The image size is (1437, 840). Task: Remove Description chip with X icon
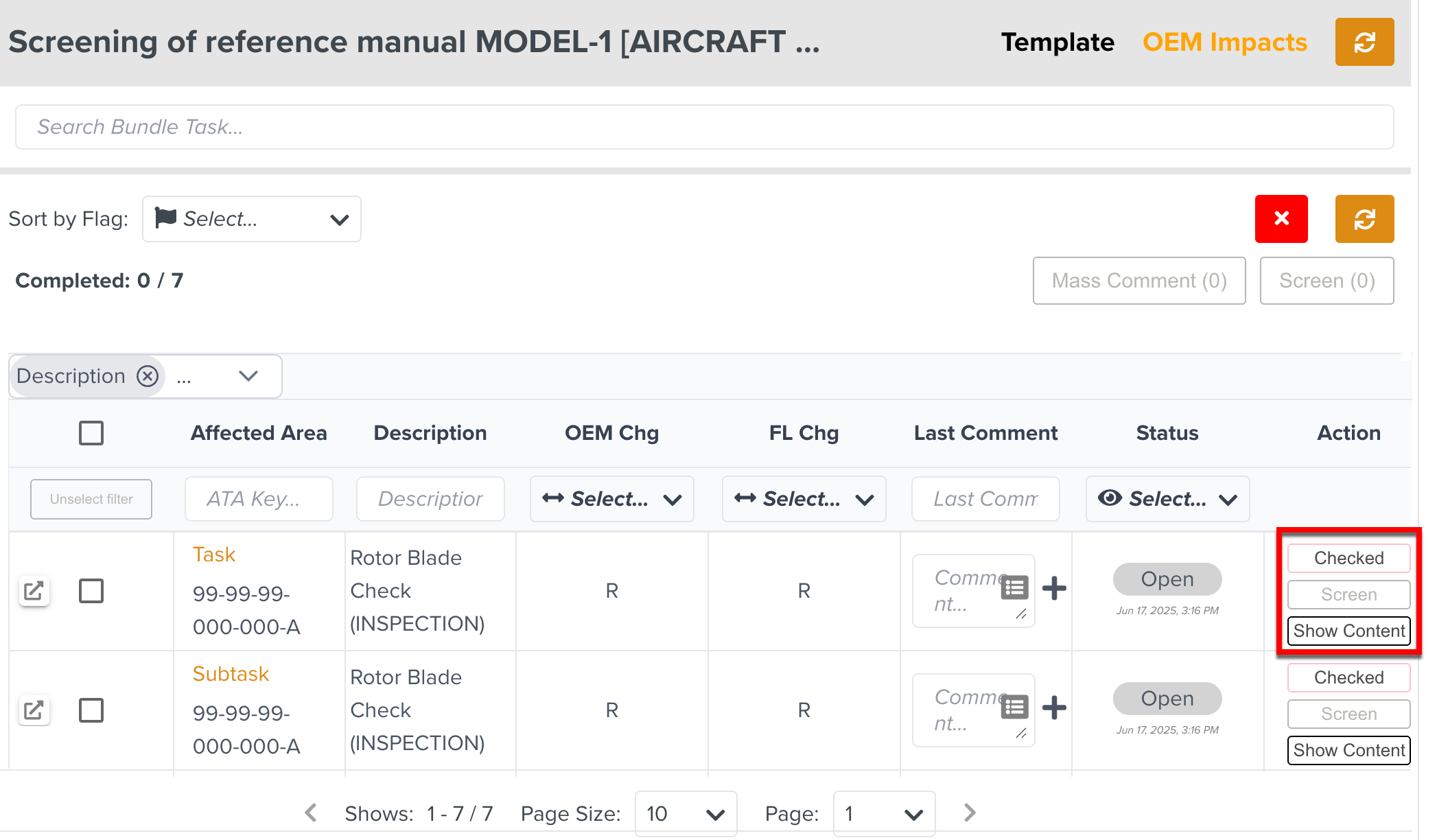[148, 376]
